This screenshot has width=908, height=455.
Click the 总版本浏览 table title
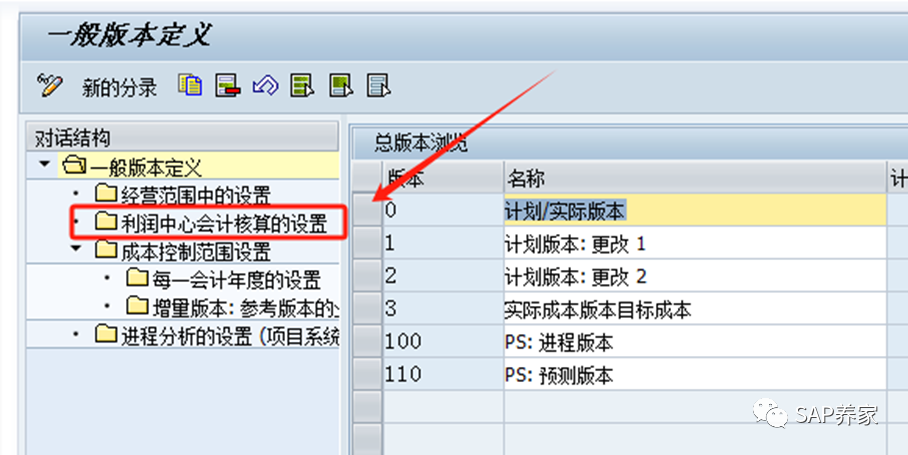[x=421, y=142]
